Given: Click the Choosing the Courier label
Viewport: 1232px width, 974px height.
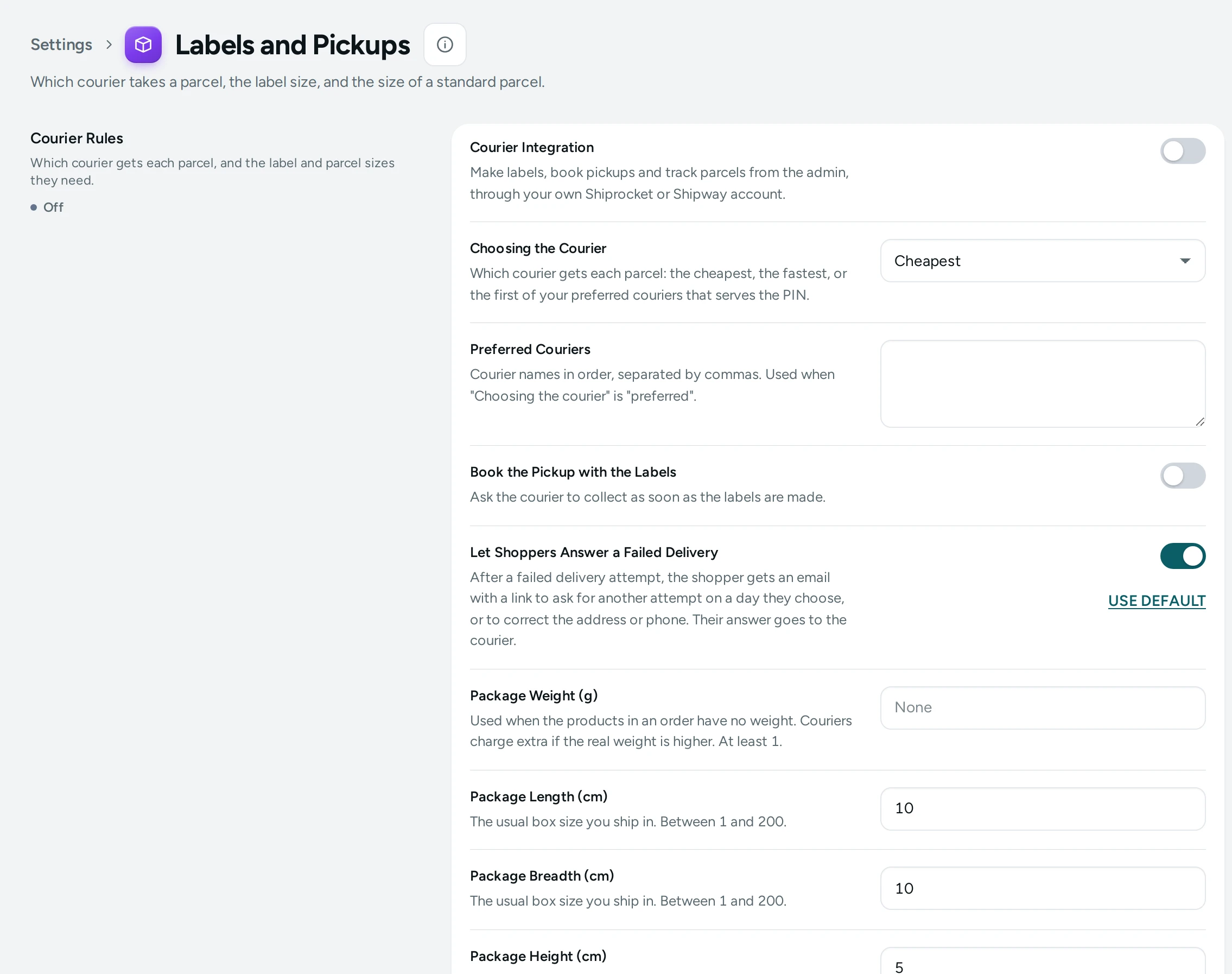Looking at the screenshot, I should [x=538, y=248].
